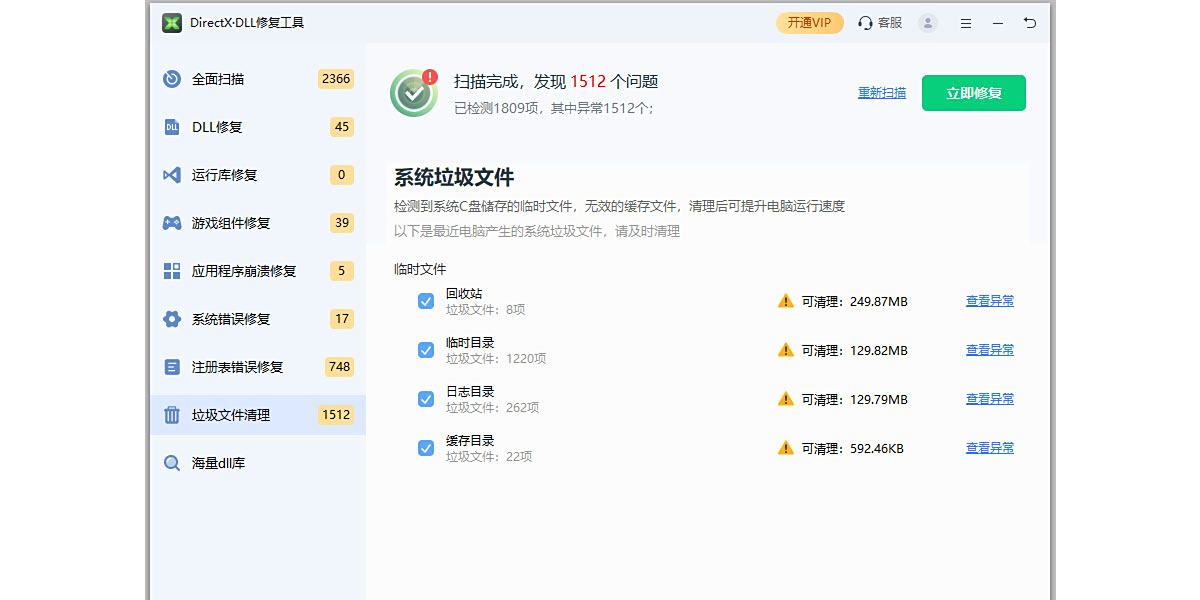Click the 重新扫描 link

(882, 93)
